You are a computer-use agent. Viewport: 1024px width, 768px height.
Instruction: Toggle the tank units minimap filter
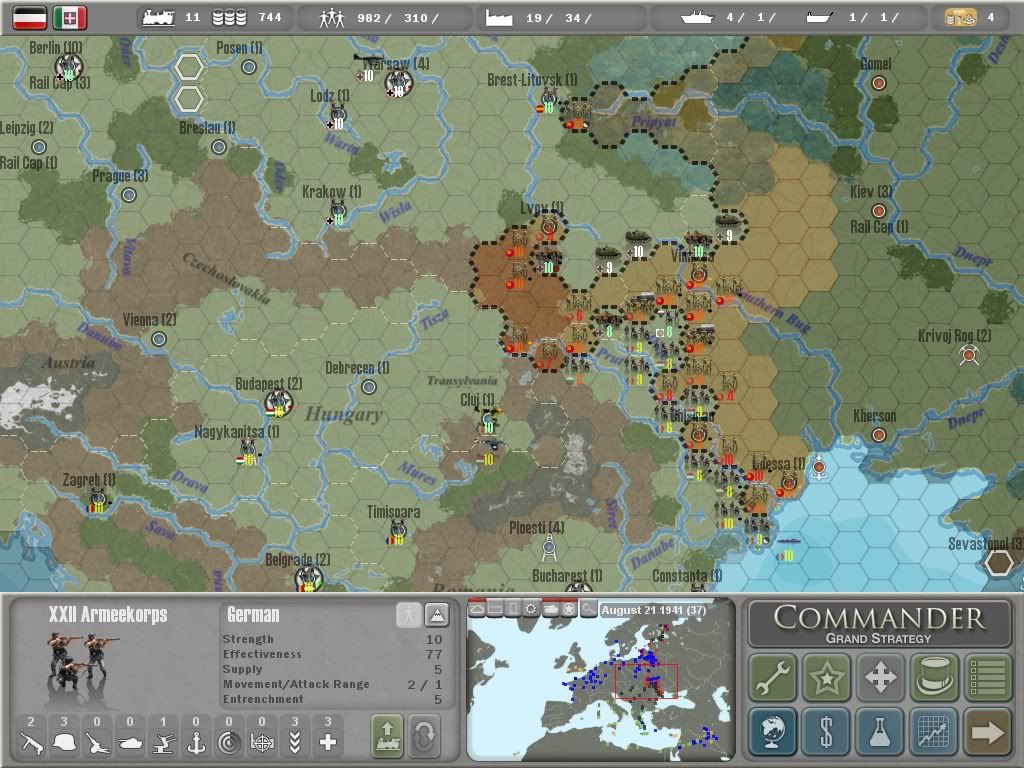click(551, 609)
